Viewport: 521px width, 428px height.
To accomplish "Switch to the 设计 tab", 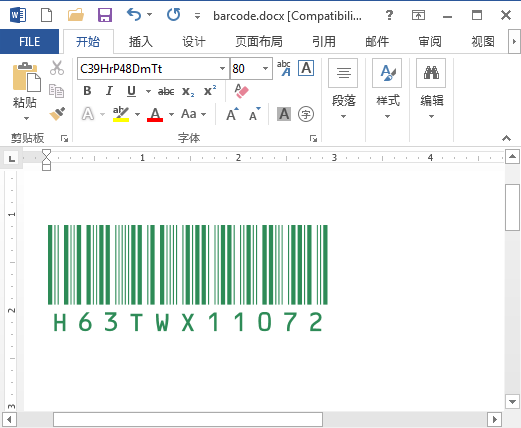I will (x=194, y=42).
